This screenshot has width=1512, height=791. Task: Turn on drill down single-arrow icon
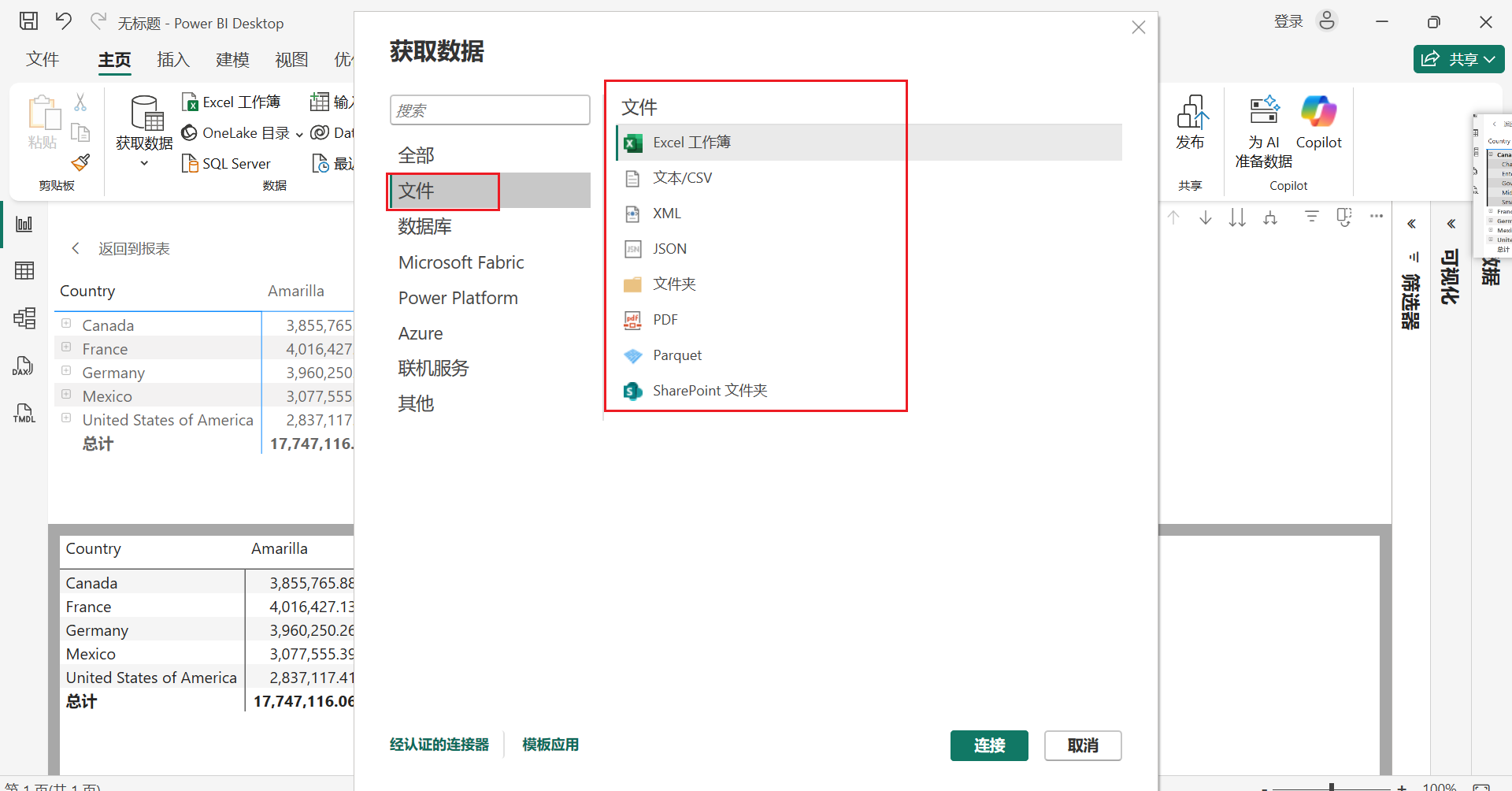click(x=1206, y=217)
